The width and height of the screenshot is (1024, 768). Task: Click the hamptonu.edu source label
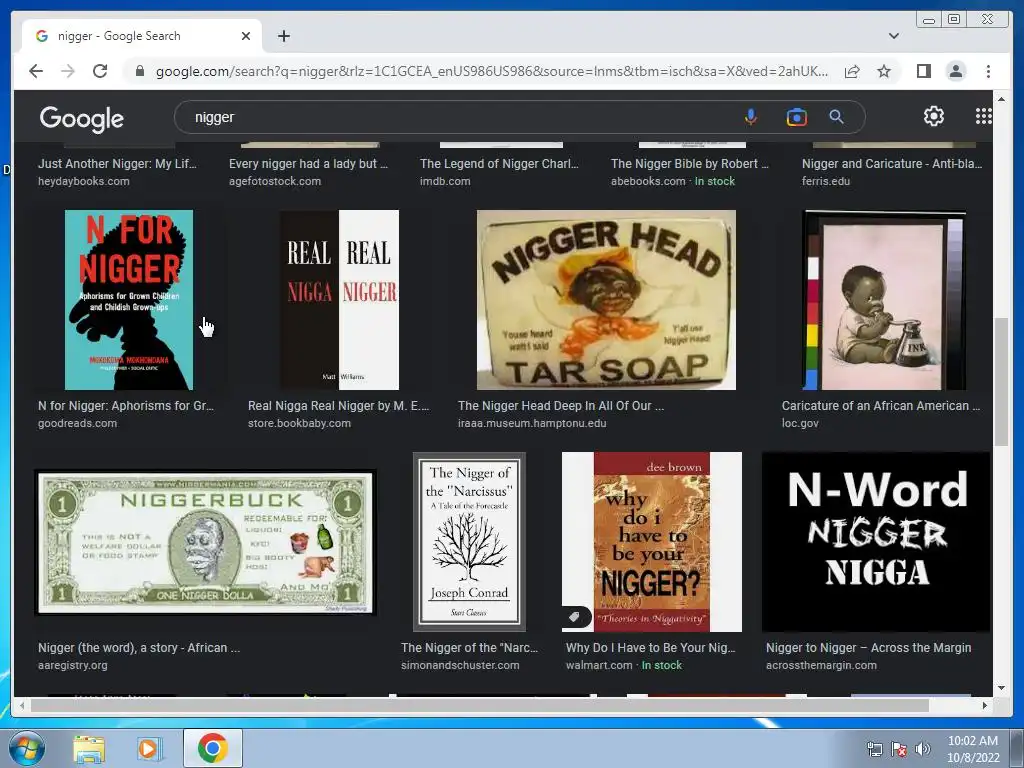coord(532,423)
